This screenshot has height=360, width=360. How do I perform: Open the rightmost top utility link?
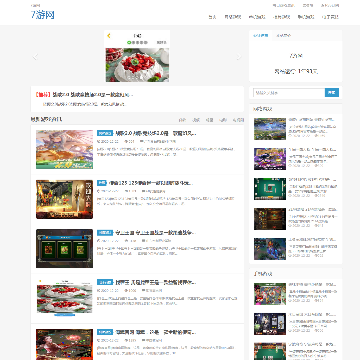(330, 5)
